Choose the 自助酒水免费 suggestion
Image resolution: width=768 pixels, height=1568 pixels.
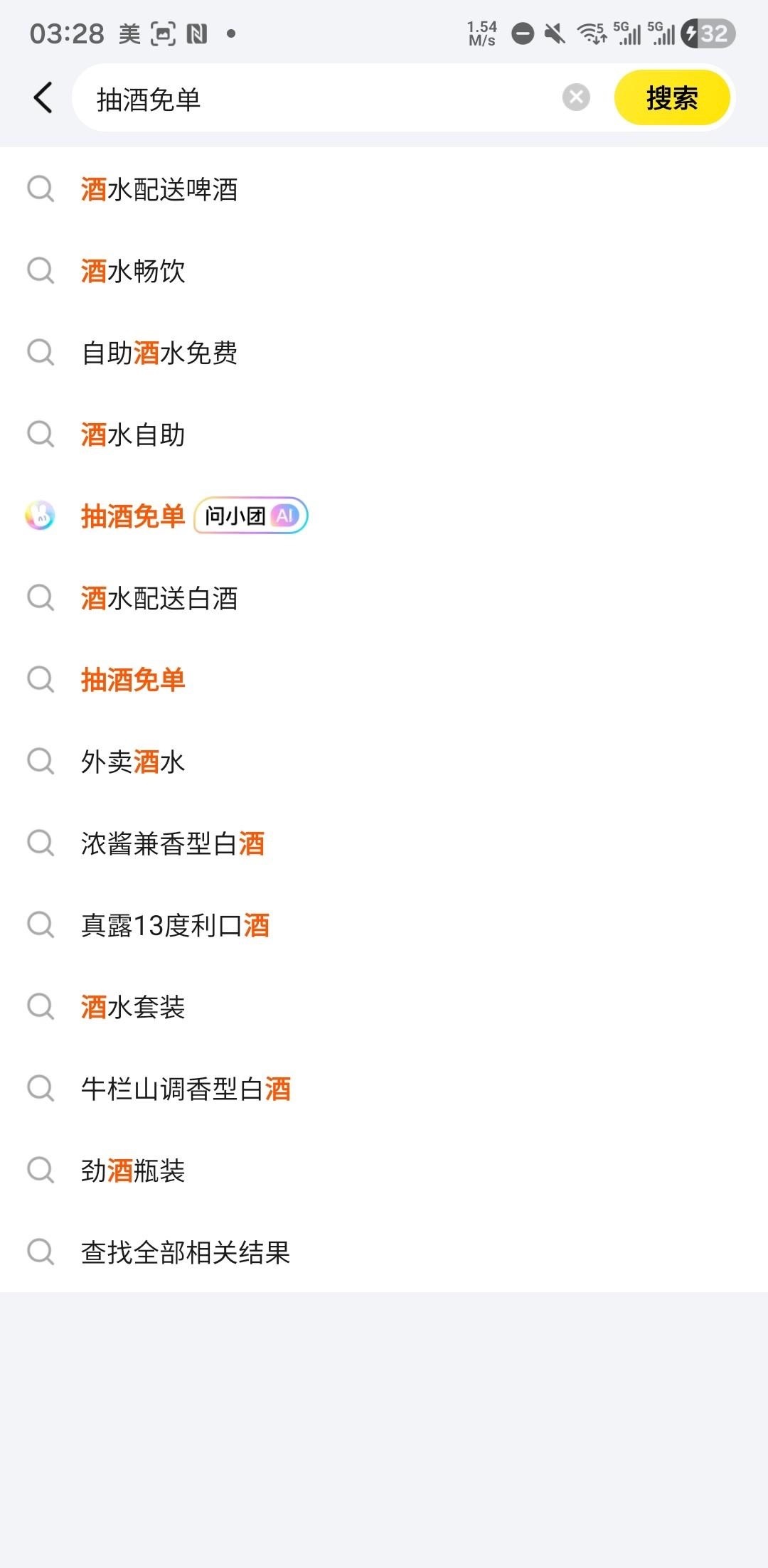[159, 353]
